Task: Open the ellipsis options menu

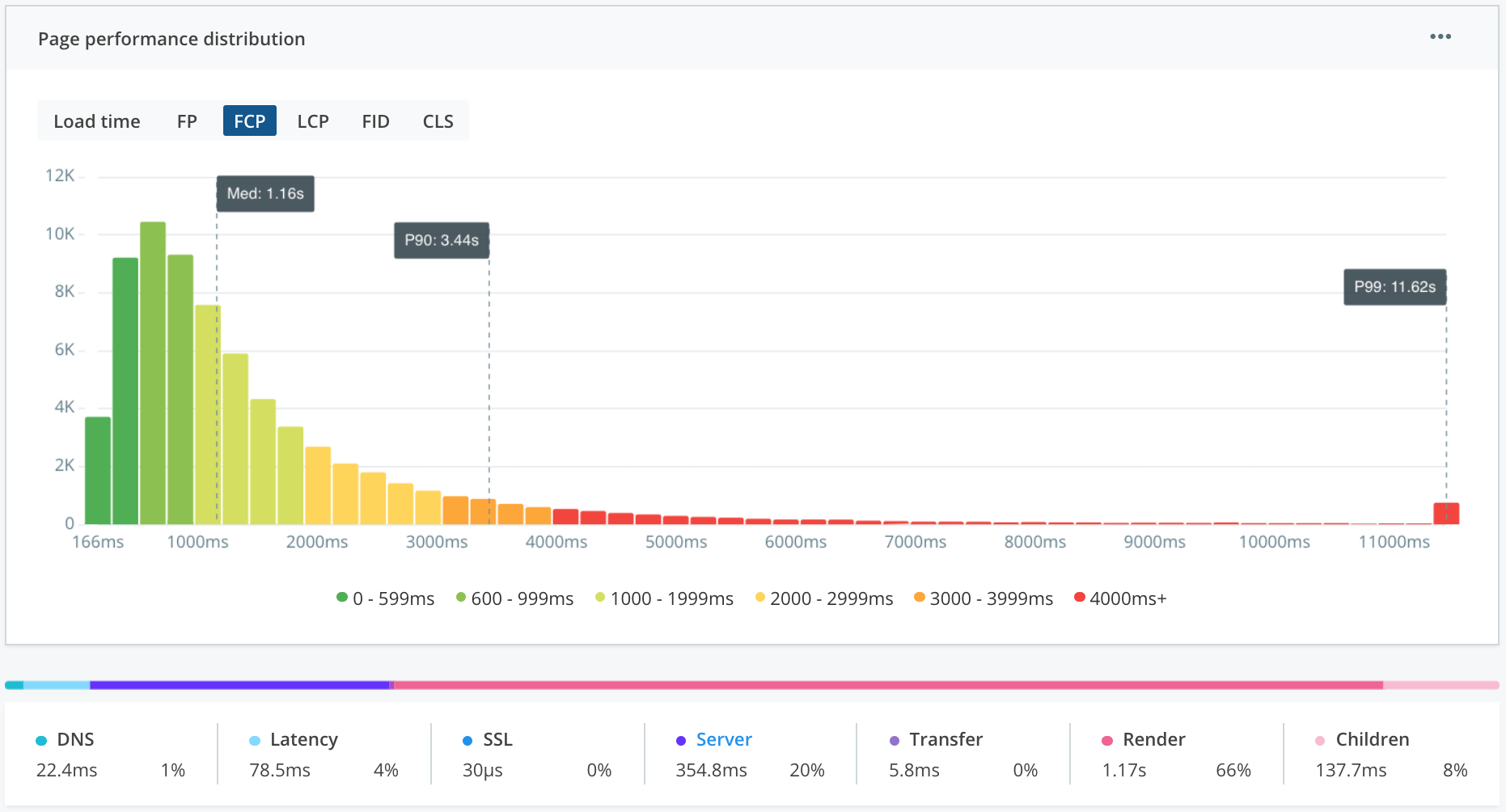Action: pos(1440,36)
